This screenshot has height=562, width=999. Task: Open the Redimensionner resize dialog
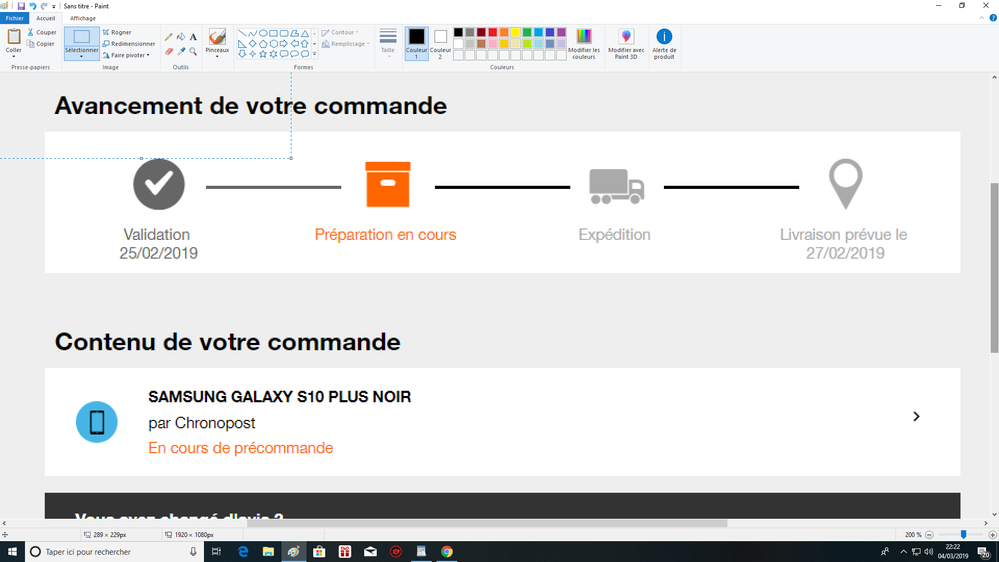pos(129,43)
